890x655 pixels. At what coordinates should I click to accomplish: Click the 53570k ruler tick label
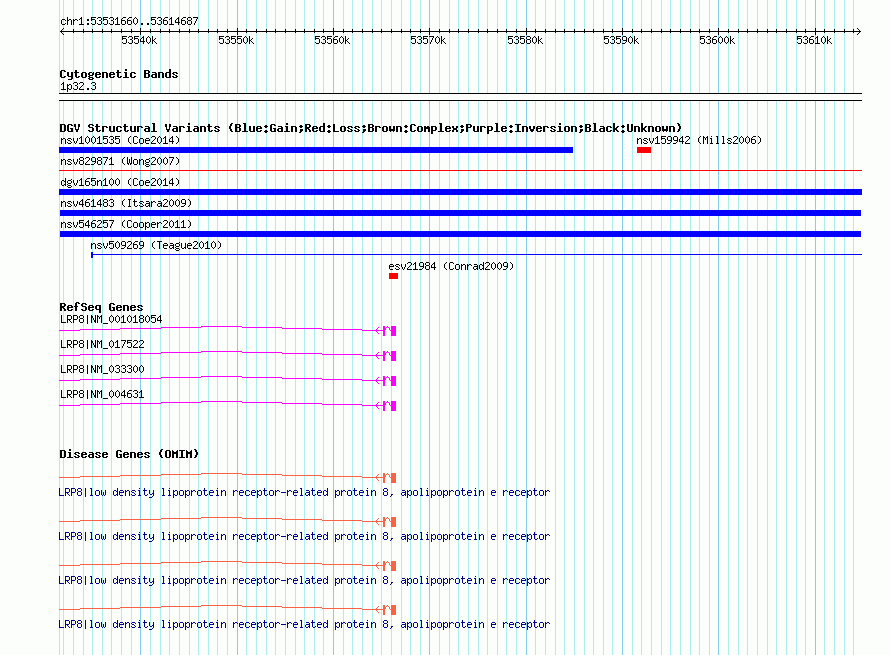pyautogui.click(x=428, y=41)
